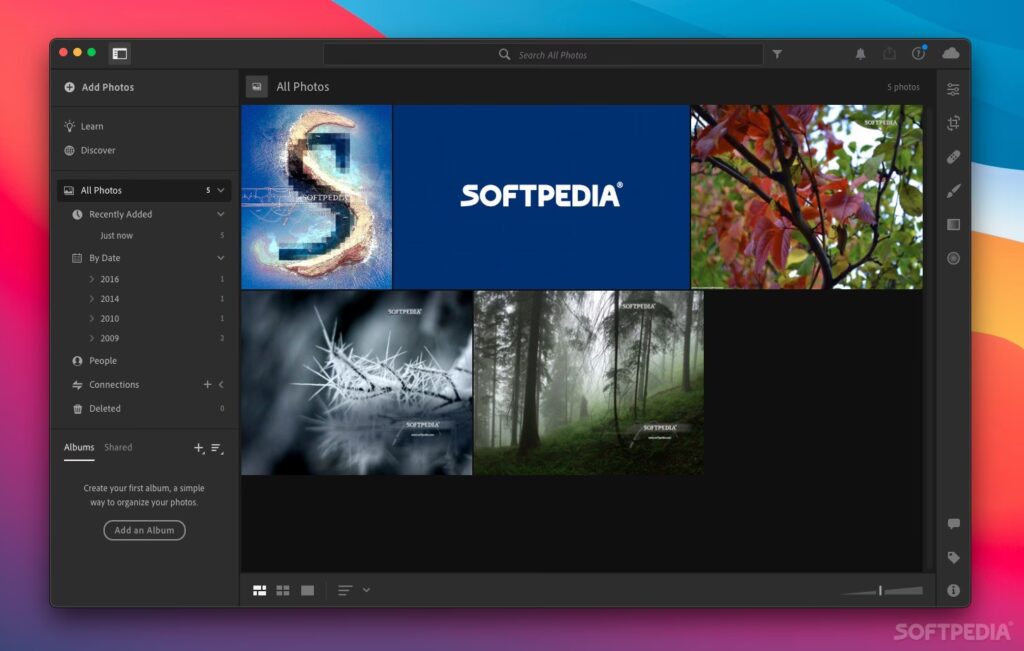The height and width of the screenshot is (651, 1024).
Task: Switch to photo grid view
Action: pos(260,590)
